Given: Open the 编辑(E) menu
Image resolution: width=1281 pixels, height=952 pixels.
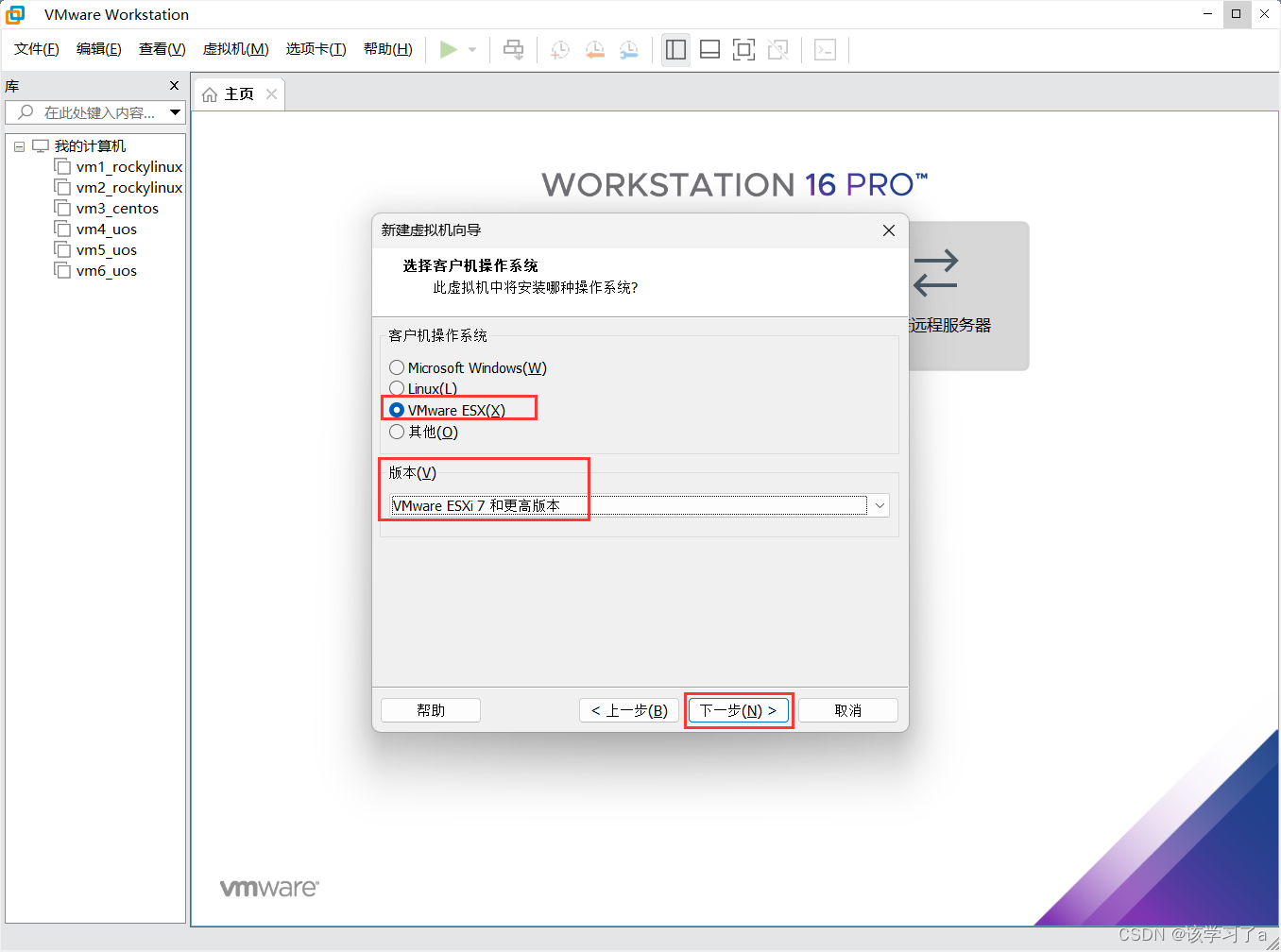Looking at the screenshot, I should (99, 49).
